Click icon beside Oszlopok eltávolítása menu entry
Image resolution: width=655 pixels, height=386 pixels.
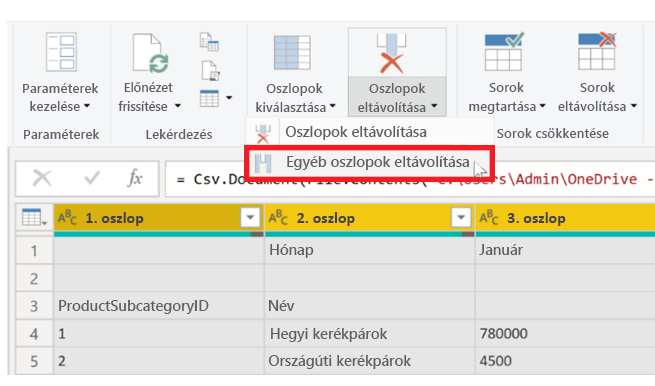(263, 134)
